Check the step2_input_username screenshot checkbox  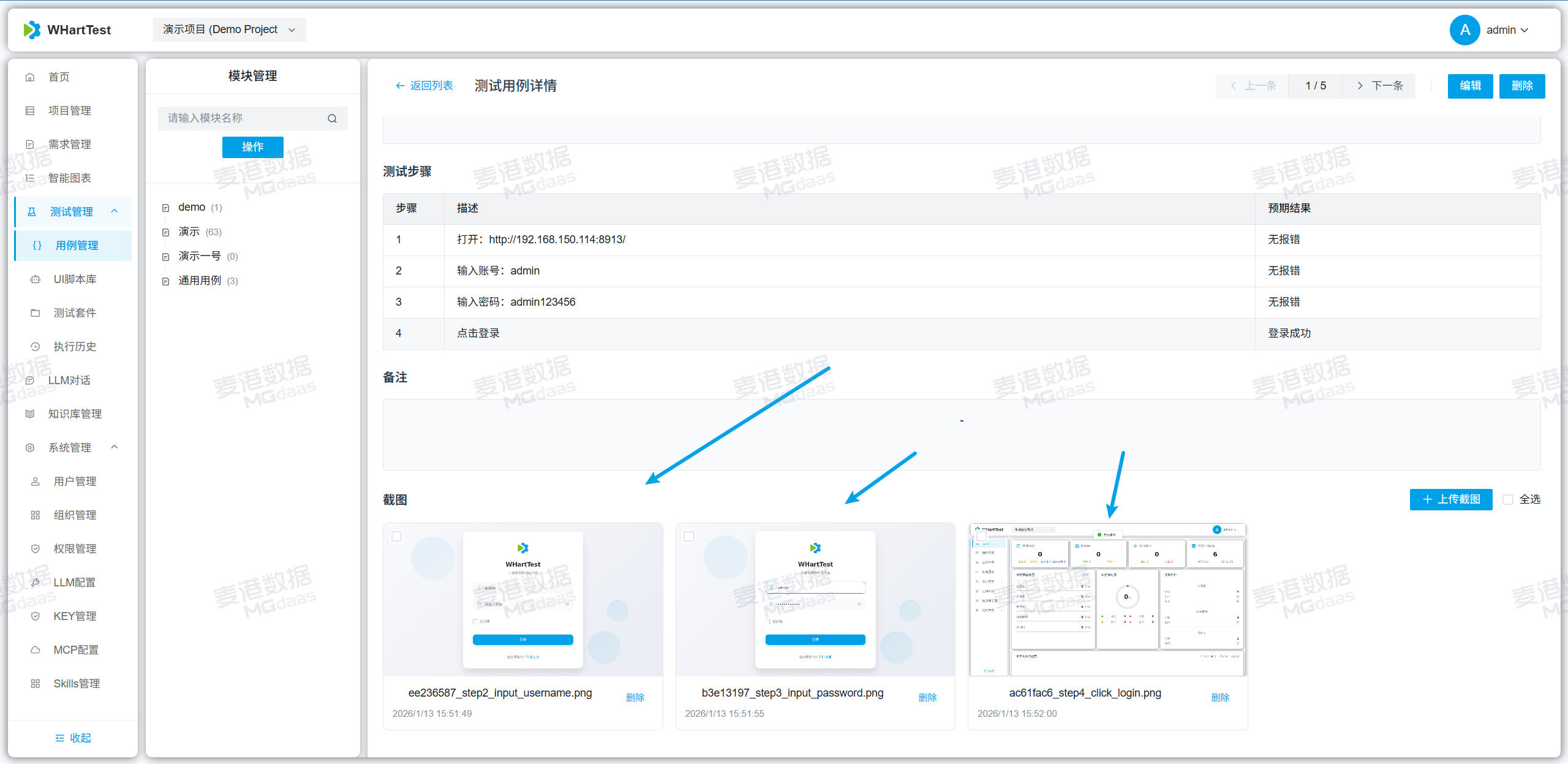[x=397, y=536]
